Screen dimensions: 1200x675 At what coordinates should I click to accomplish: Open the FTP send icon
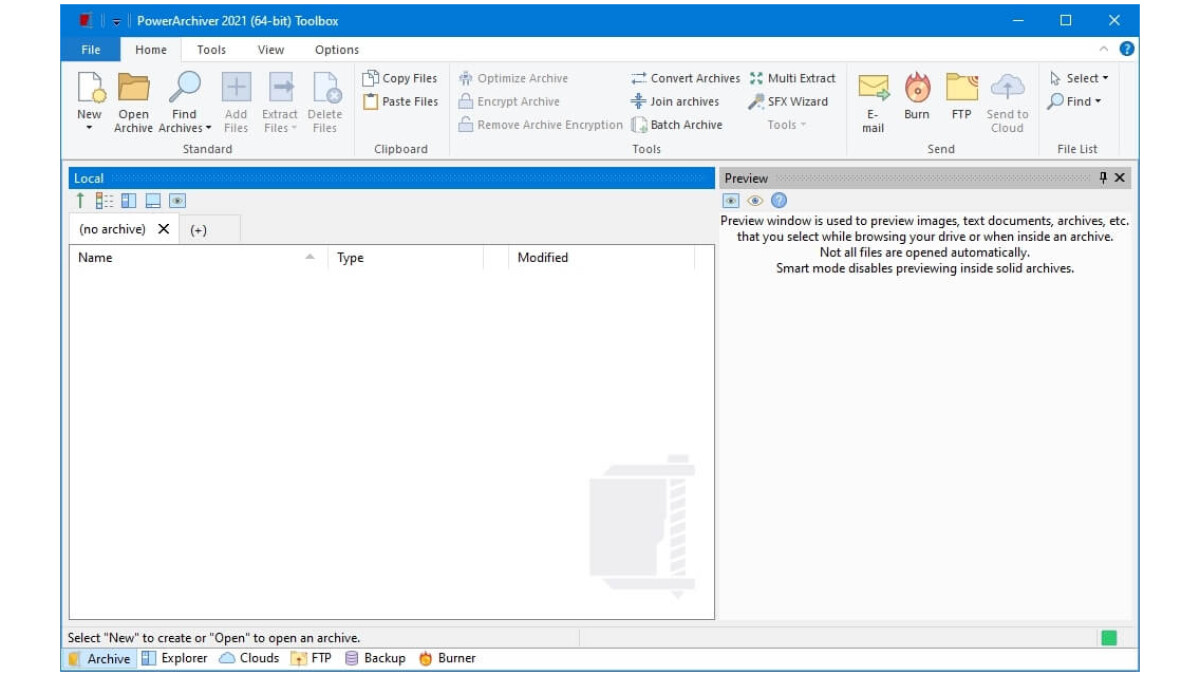tap(961, 89)
